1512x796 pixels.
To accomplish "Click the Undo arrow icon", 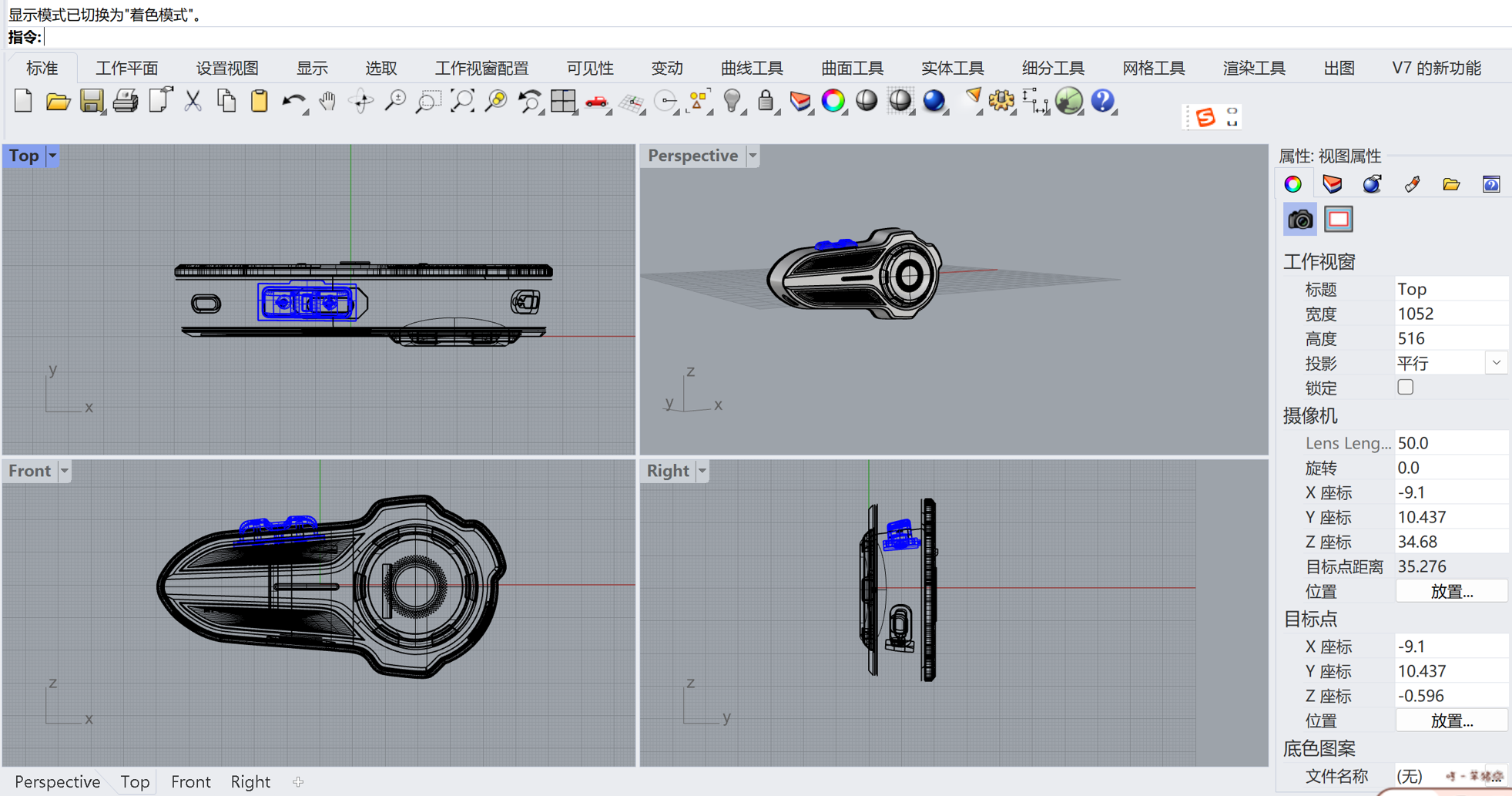I will (x=293, y=101).
